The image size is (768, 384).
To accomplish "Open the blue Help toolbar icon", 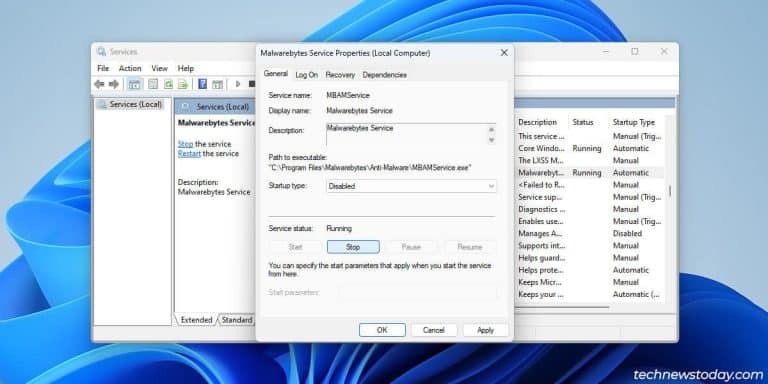I will point(202,84).
